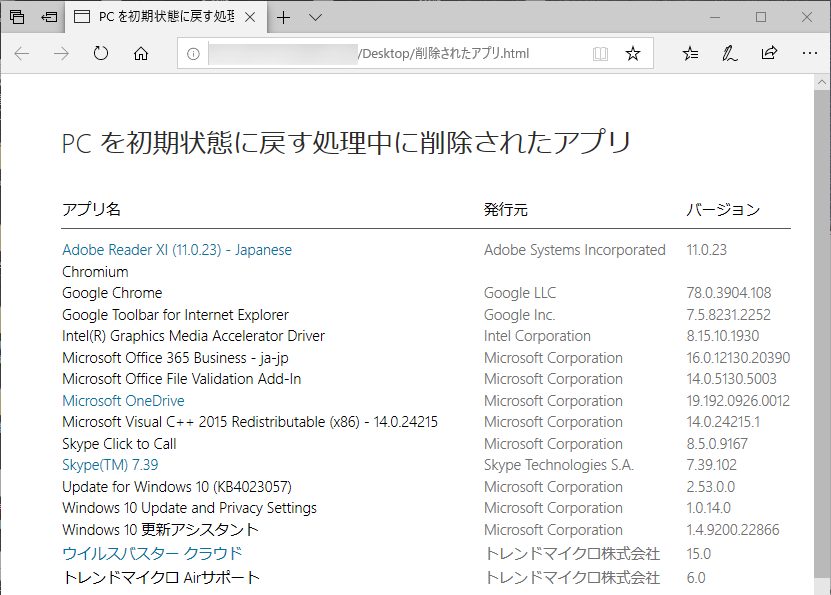This screenshot has width=831, height=595.
Task: Select the Adobe Systems Incorporated publisher
Action: click(x=574, y=250)
